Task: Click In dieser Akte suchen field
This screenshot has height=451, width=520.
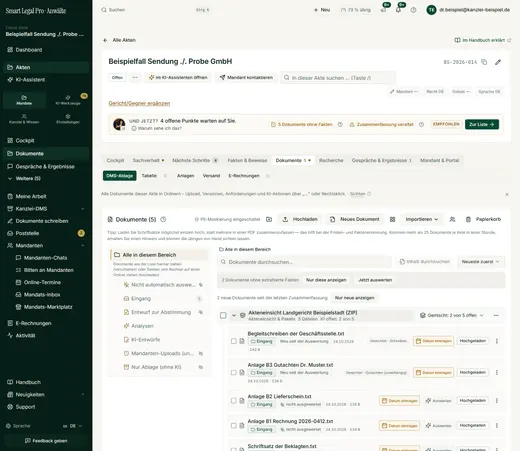Action: pos(338,78)
